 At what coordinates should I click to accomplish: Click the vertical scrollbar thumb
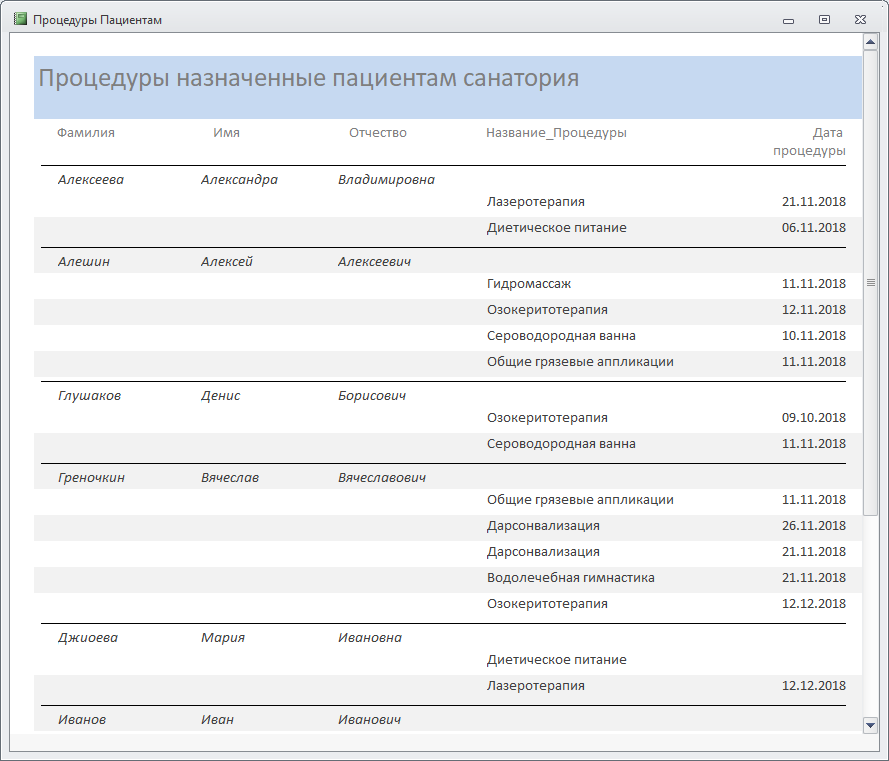click(870, 282)
